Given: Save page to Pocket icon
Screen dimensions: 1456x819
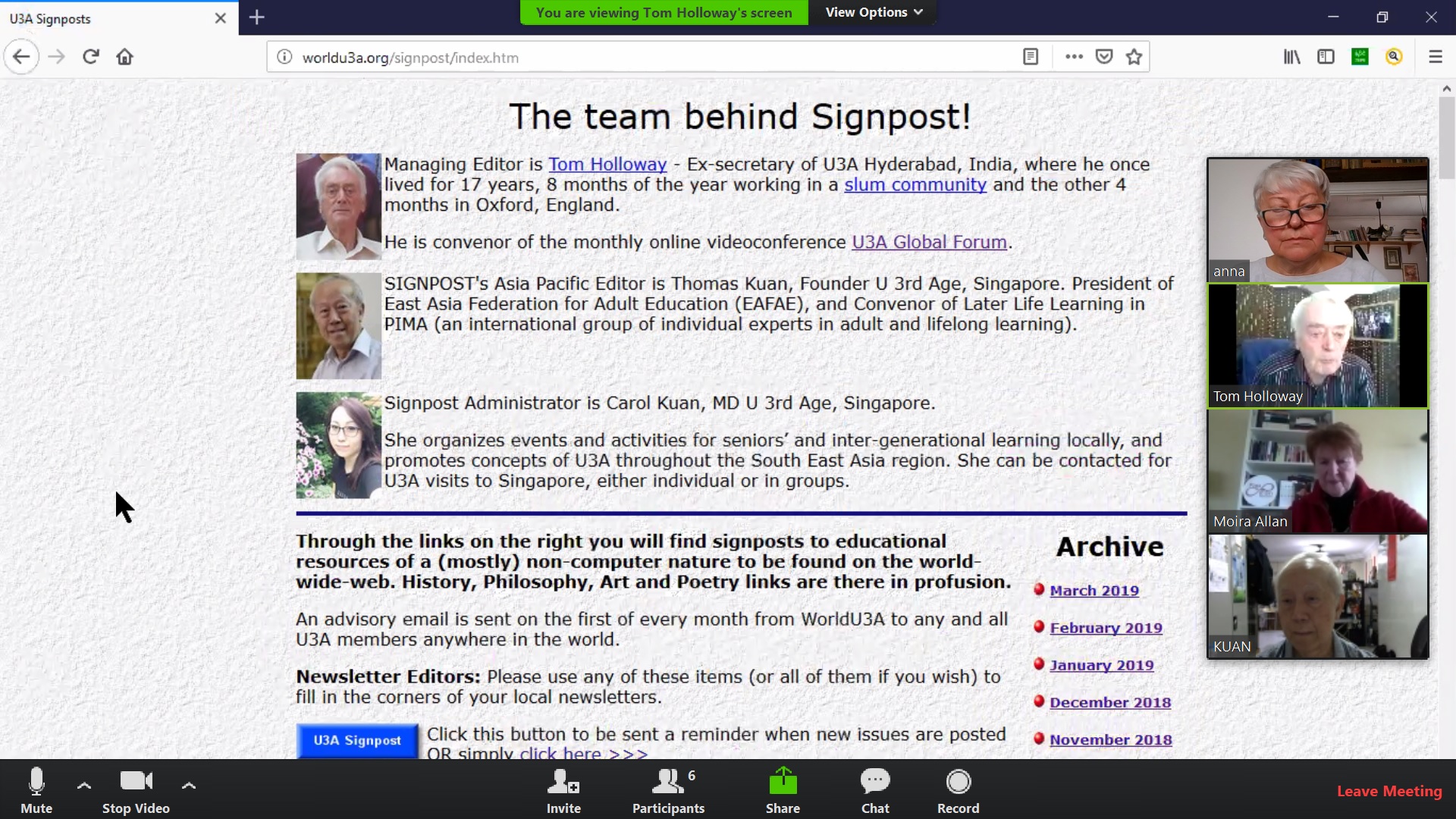Looking at the screenshot, I should point(1104,57).
